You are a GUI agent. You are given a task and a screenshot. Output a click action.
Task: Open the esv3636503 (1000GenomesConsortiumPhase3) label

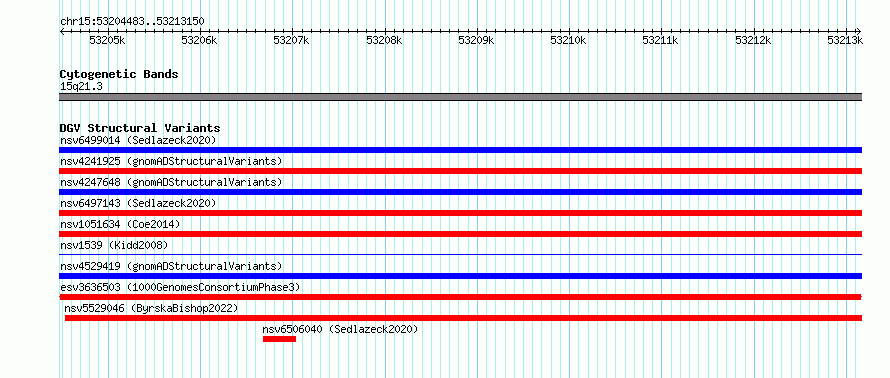180,287
